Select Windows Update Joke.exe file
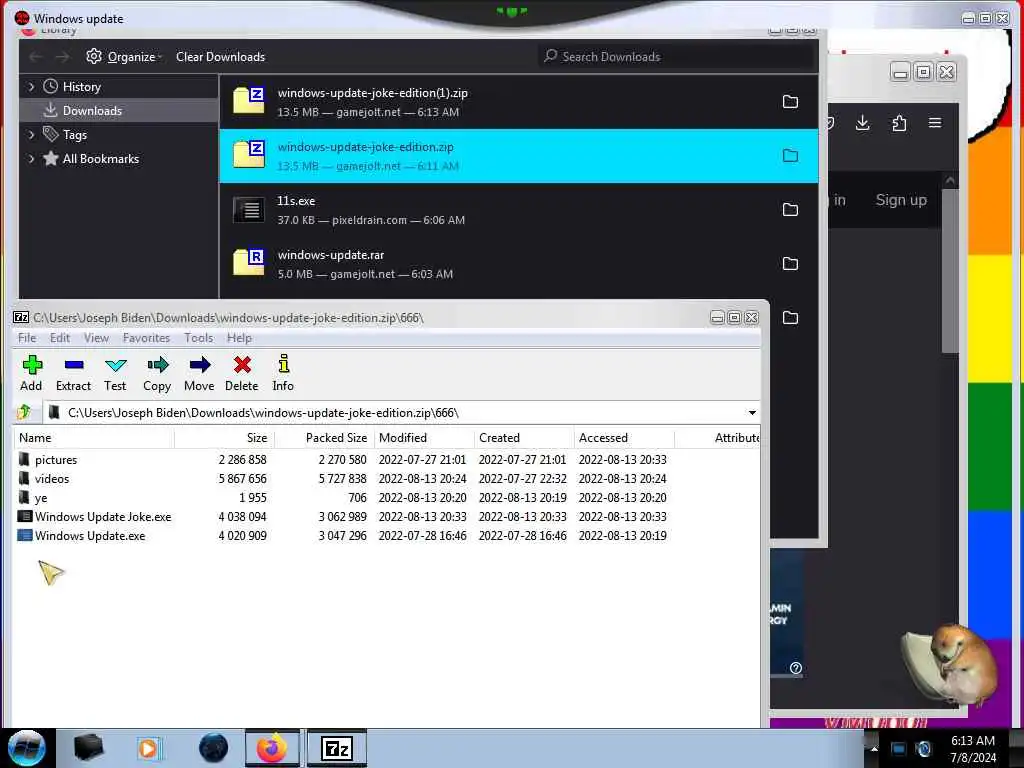Screen dimensions: 1024x768 [x=387, y=516]
